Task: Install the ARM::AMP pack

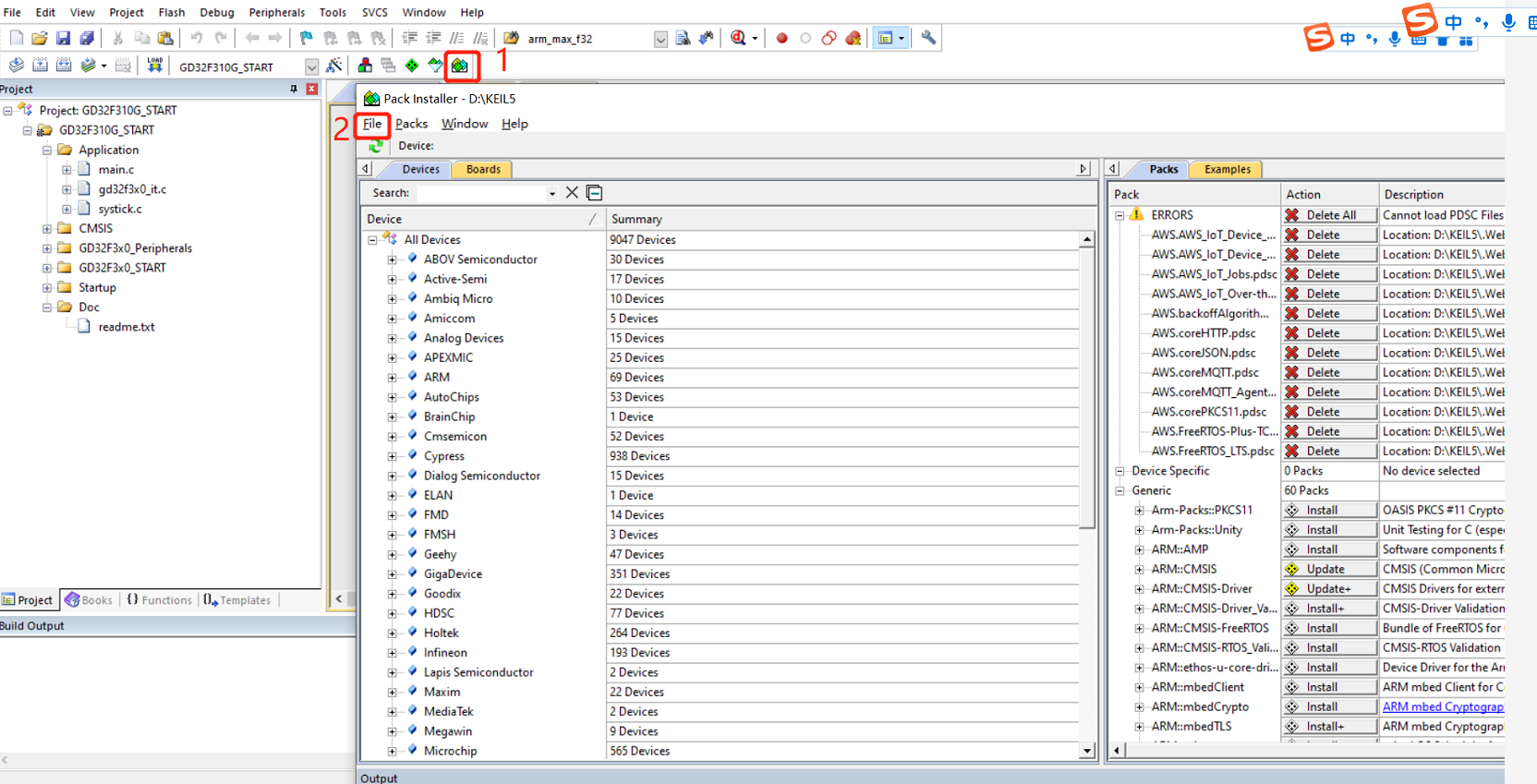Action: point(1329,549)
